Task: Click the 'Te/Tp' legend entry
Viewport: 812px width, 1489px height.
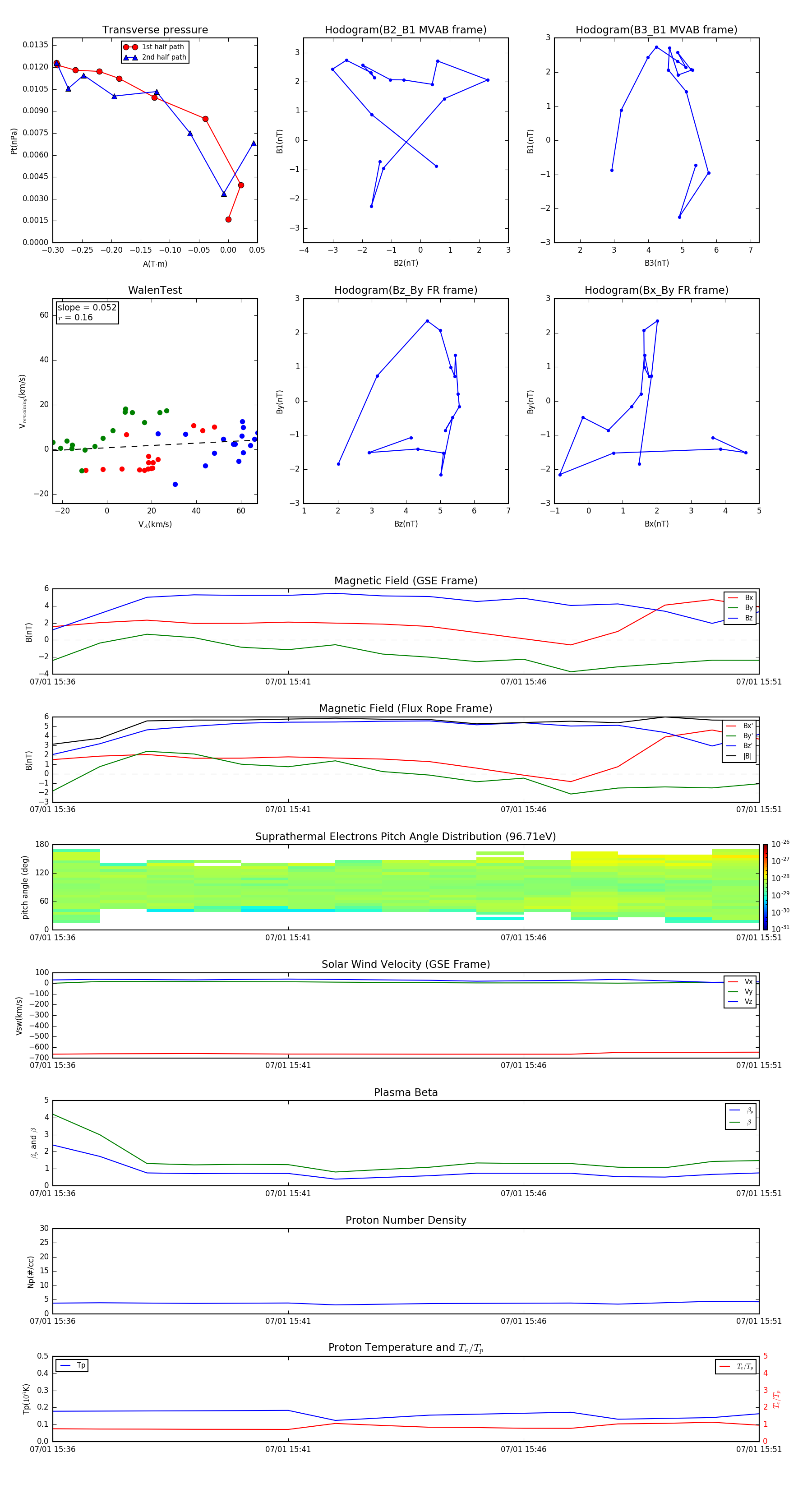Action: [737, 1366]
